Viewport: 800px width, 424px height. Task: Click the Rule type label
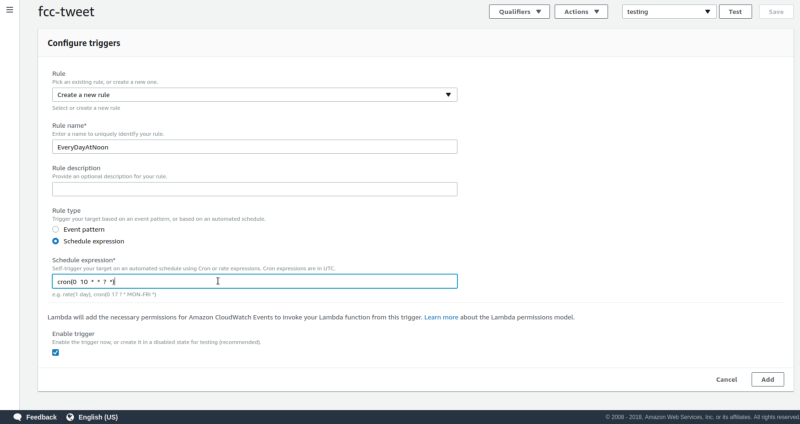[x=66, y=210]
